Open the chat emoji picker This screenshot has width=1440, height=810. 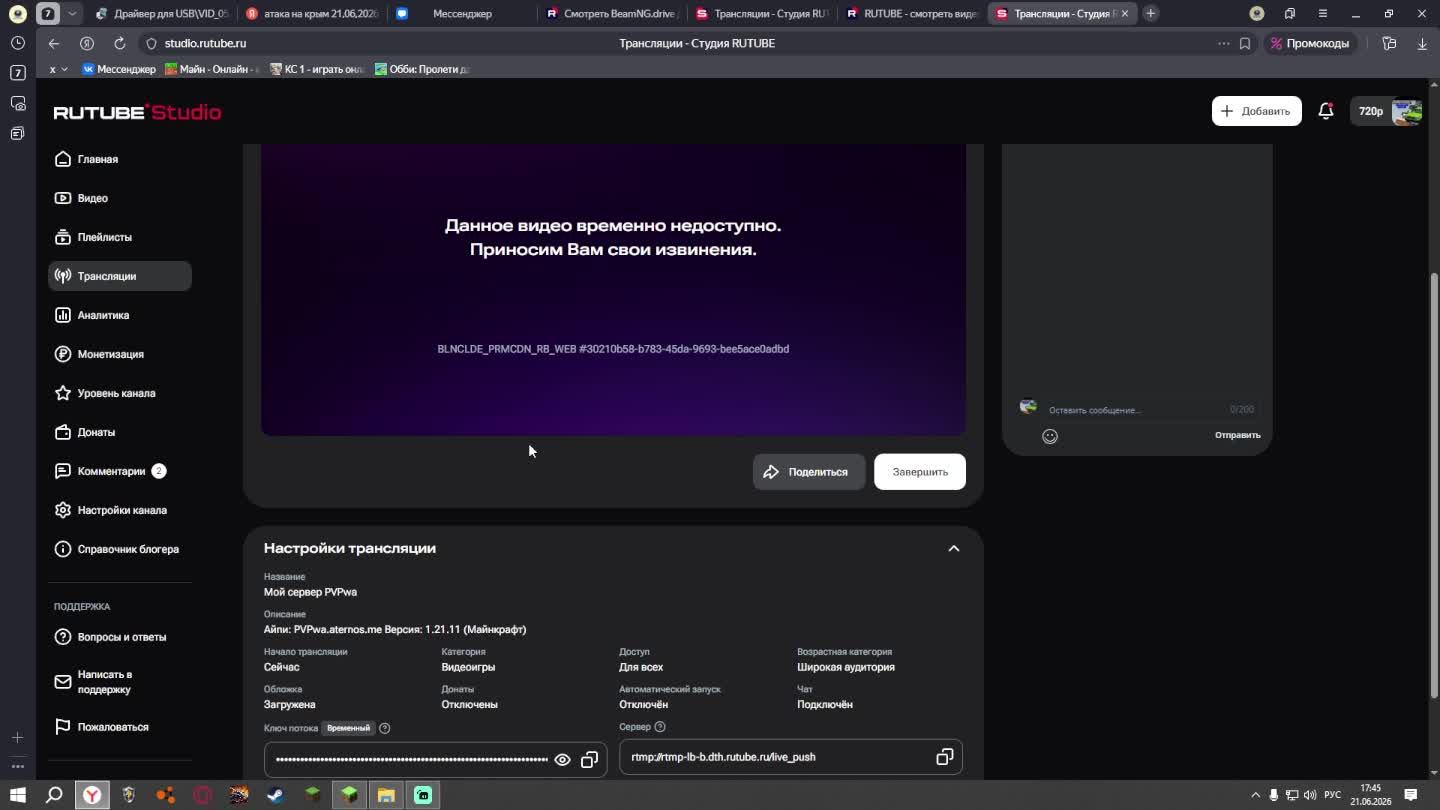pos(1050,436)
